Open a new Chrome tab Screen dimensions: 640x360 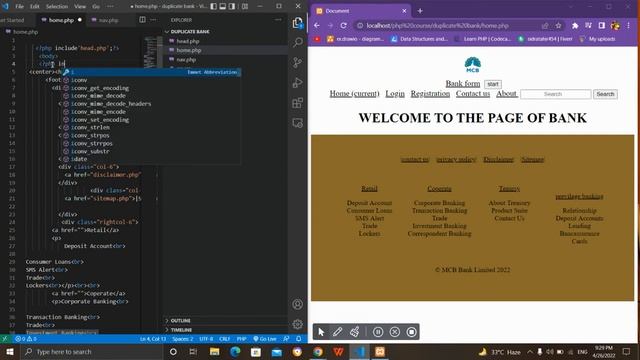pos(420,11)
